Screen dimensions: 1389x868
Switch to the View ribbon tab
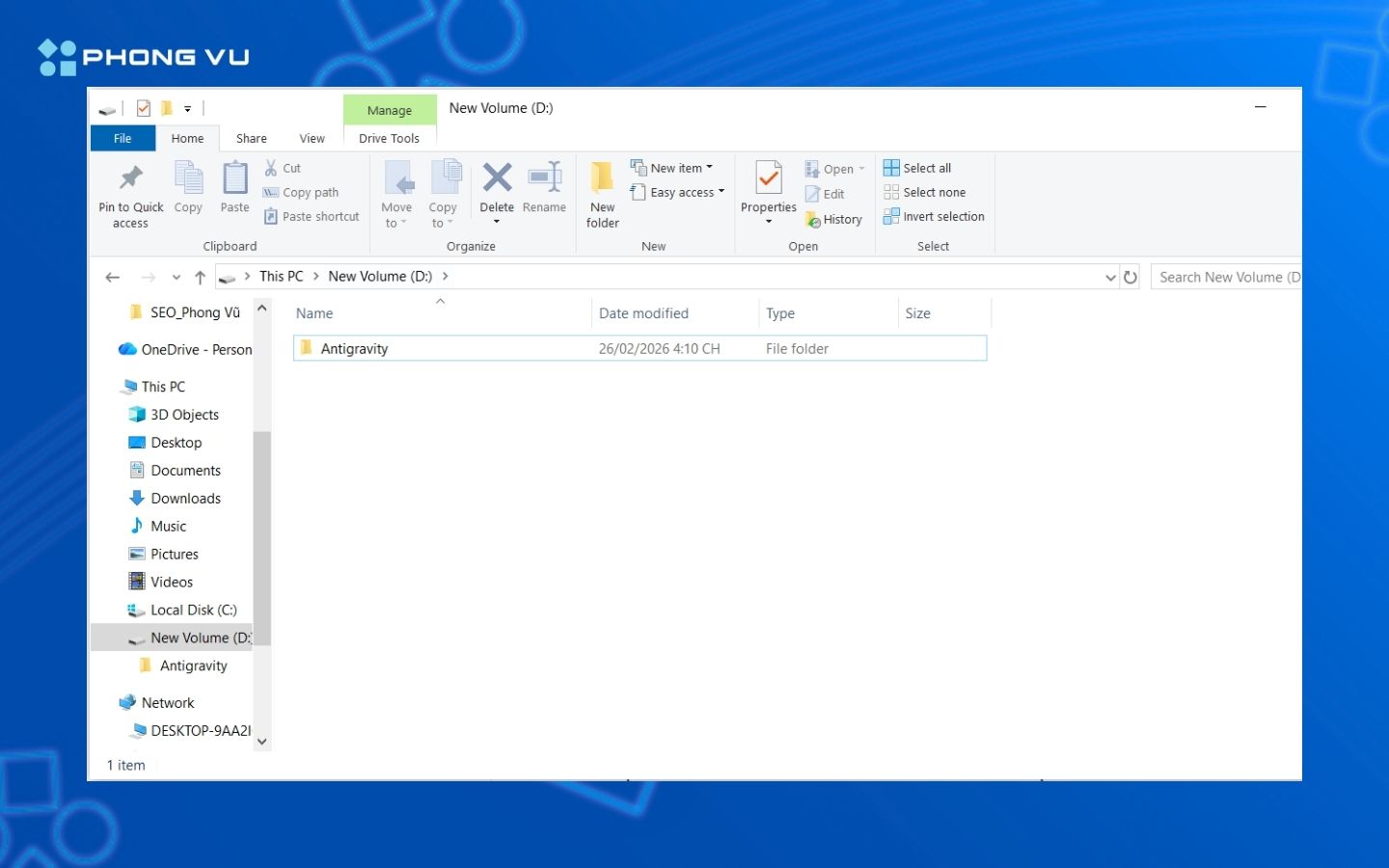(312, 139)
